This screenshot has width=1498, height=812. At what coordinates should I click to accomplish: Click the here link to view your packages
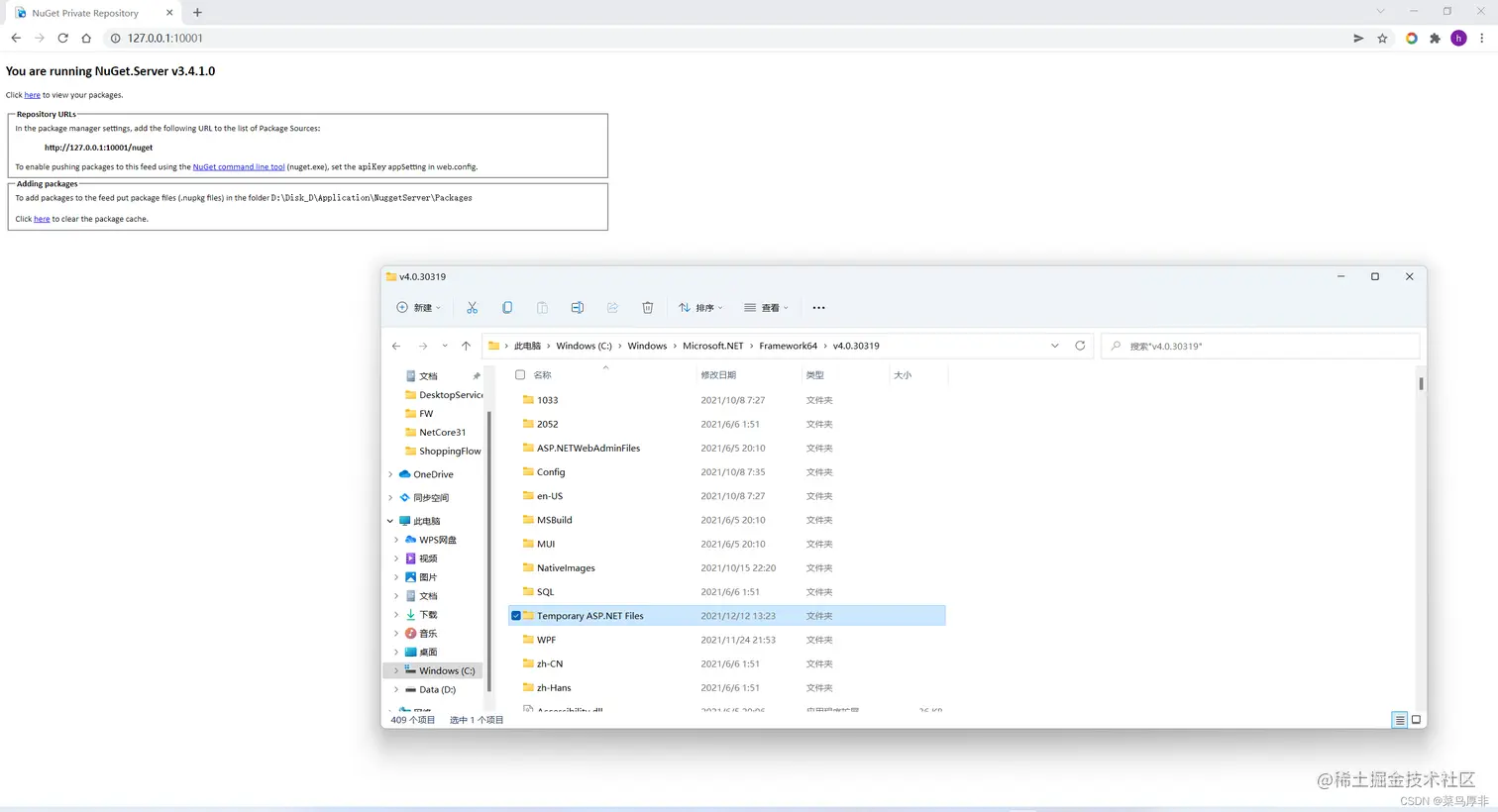click(x=33, y=95)
